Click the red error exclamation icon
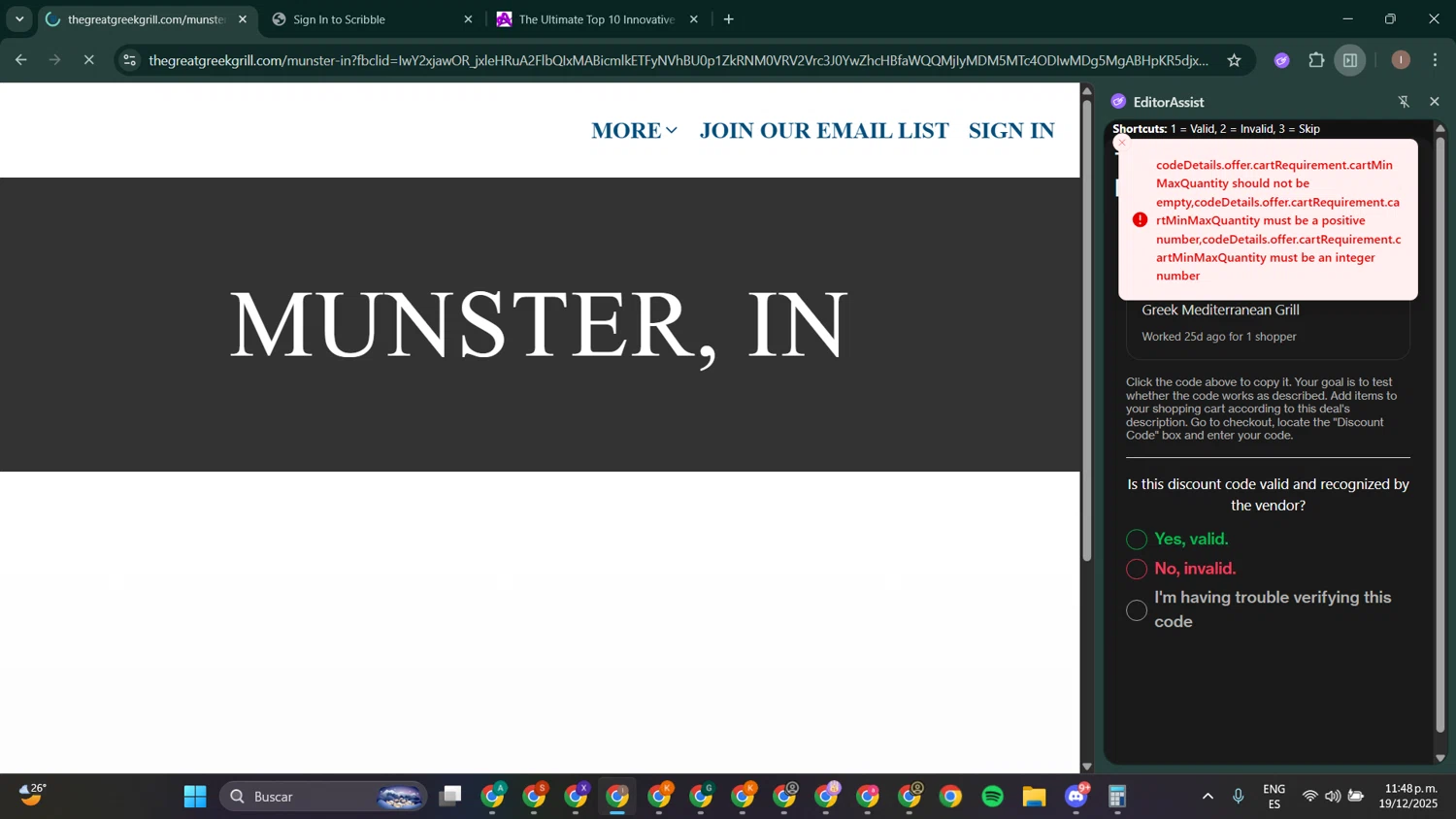 coord(1140,220)
